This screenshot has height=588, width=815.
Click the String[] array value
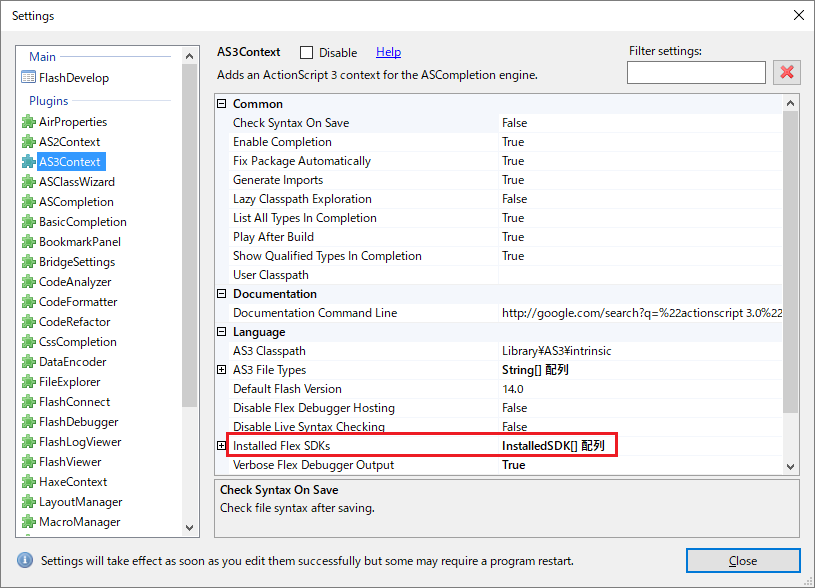coord(535,370)
